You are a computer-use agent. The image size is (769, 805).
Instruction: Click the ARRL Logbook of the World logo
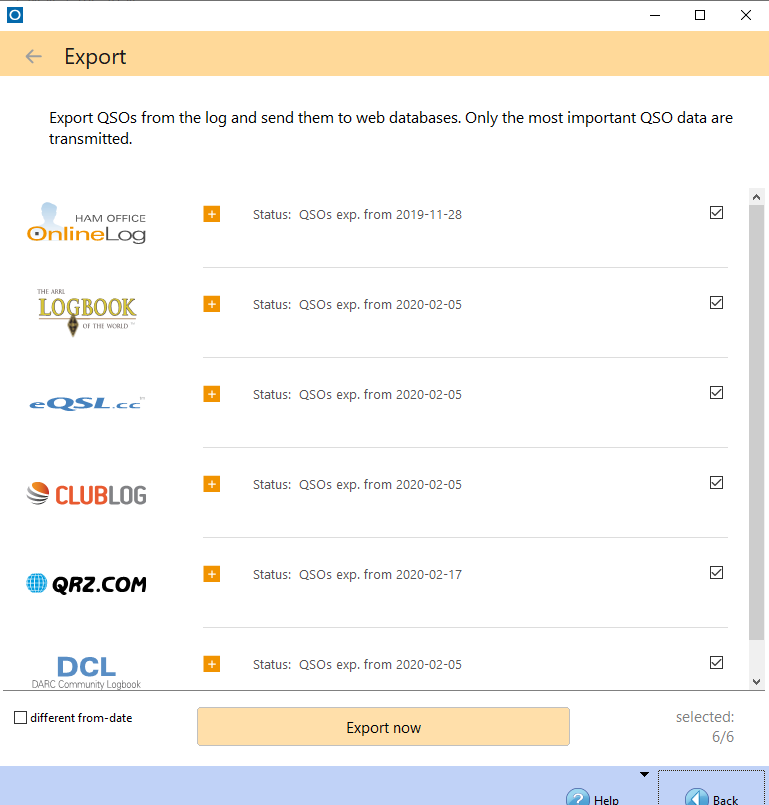pos(87,312)
